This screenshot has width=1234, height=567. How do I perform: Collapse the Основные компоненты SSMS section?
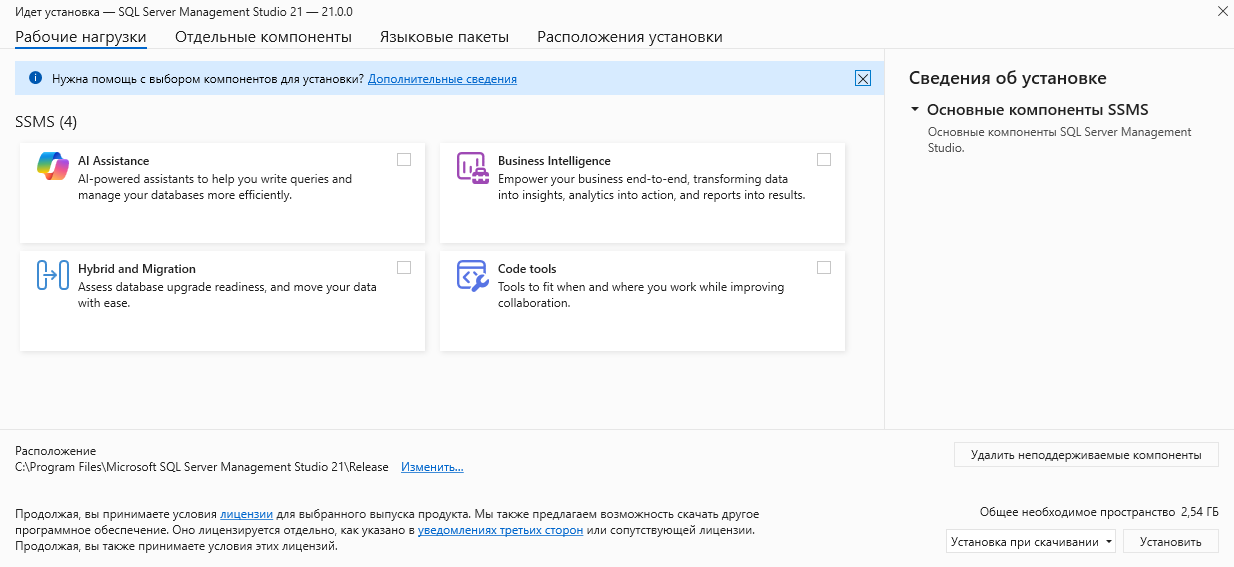pyautogui.click(x=915, y=110)
